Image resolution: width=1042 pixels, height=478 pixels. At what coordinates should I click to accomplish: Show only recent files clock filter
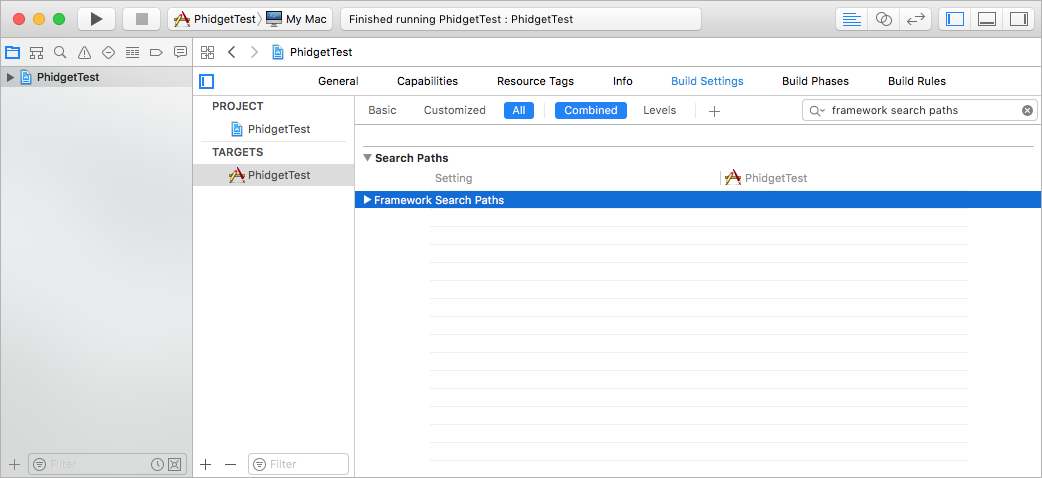pos(157,464)
